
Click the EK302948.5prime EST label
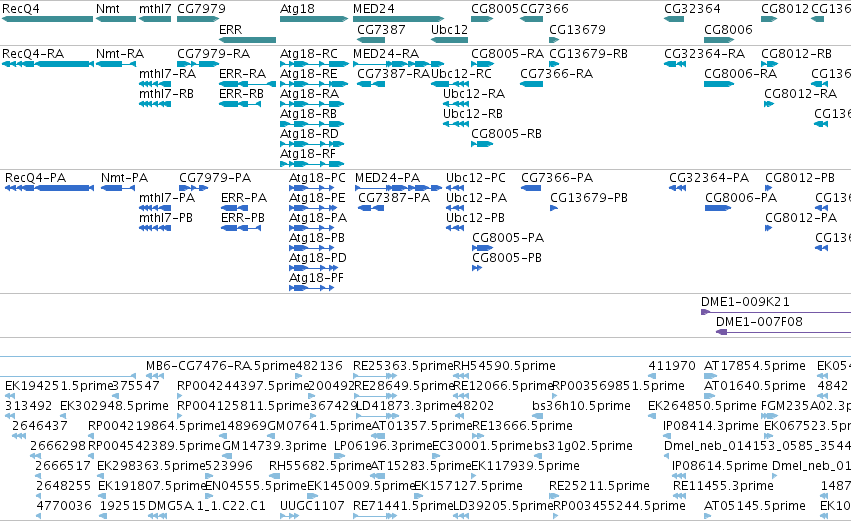115,406
